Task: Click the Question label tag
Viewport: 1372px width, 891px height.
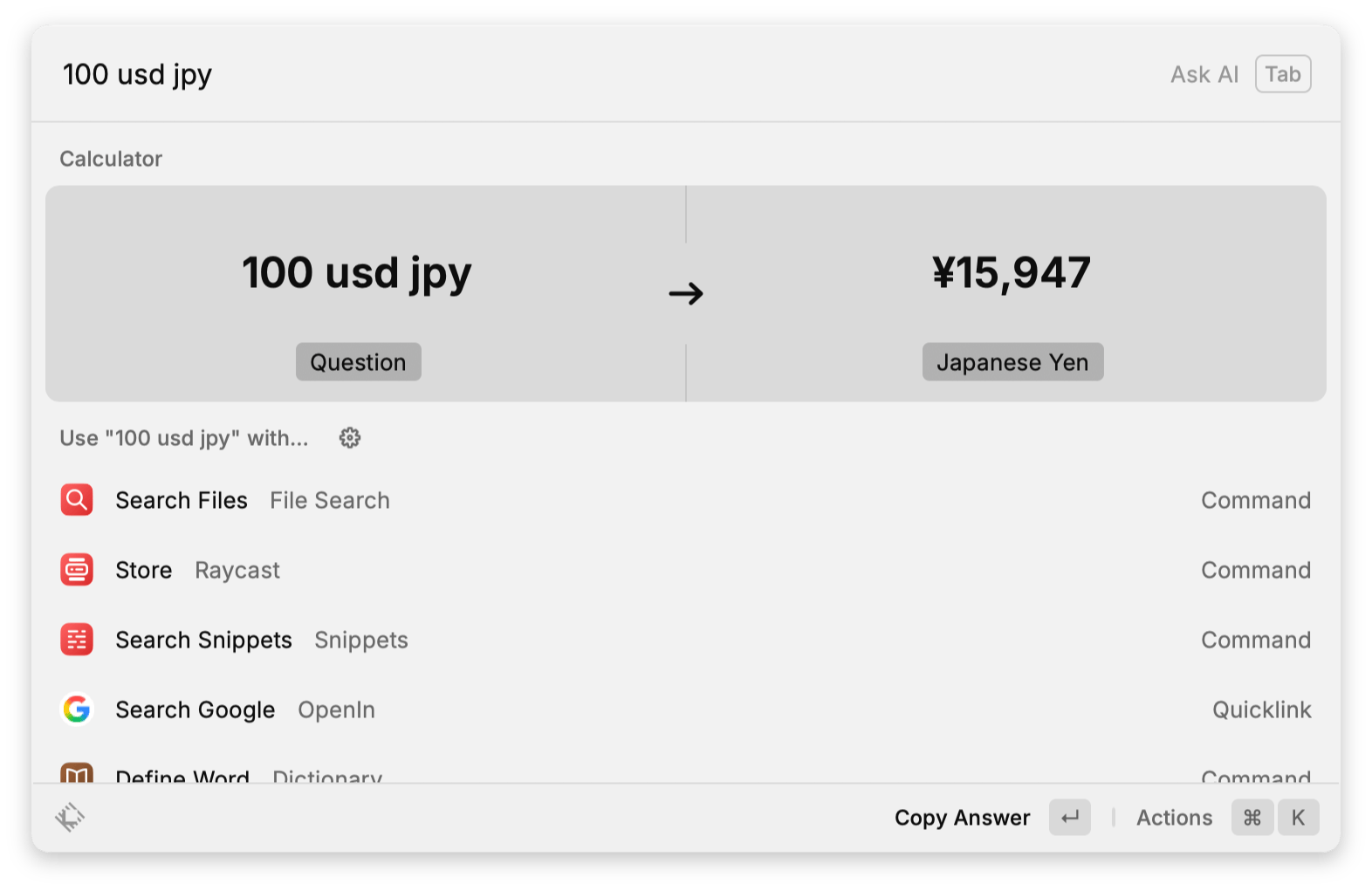Action: click(358, 362)
